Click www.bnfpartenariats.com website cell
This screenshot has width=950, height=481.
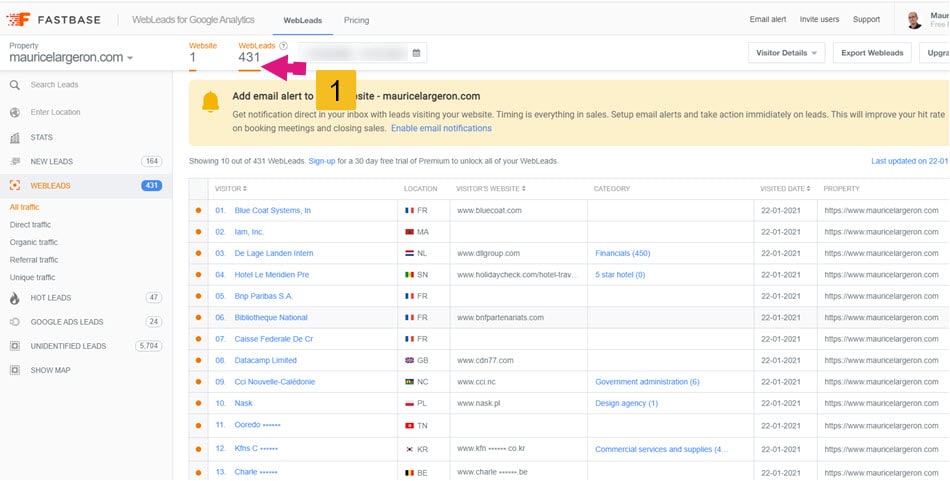coord(500,317)
